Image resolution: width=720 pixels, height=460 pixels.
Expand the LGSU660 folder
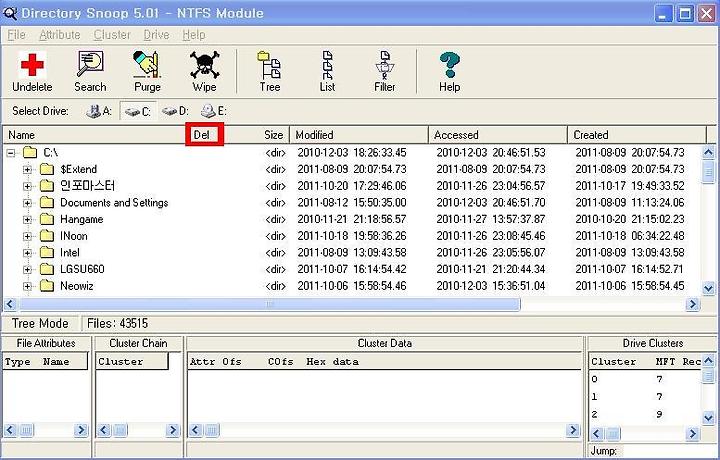coord(28,269)
